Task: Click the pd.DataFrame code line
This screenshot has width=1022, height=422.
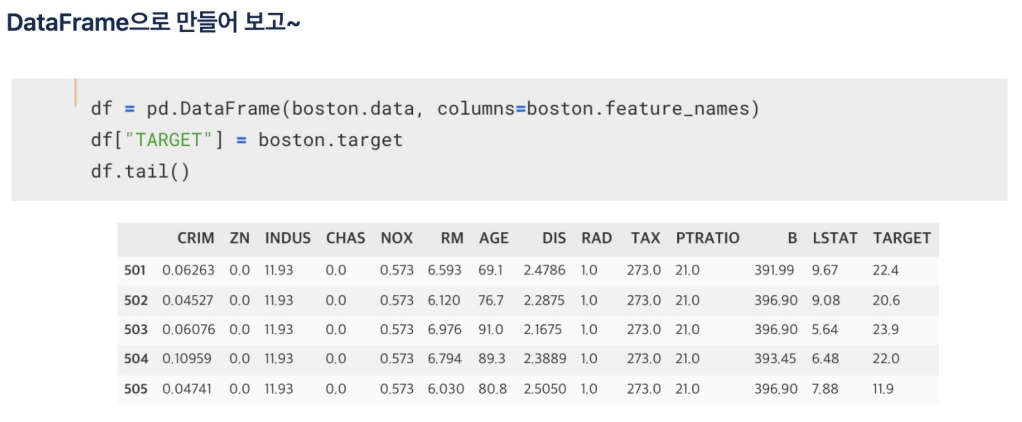Action: (426, 108)
